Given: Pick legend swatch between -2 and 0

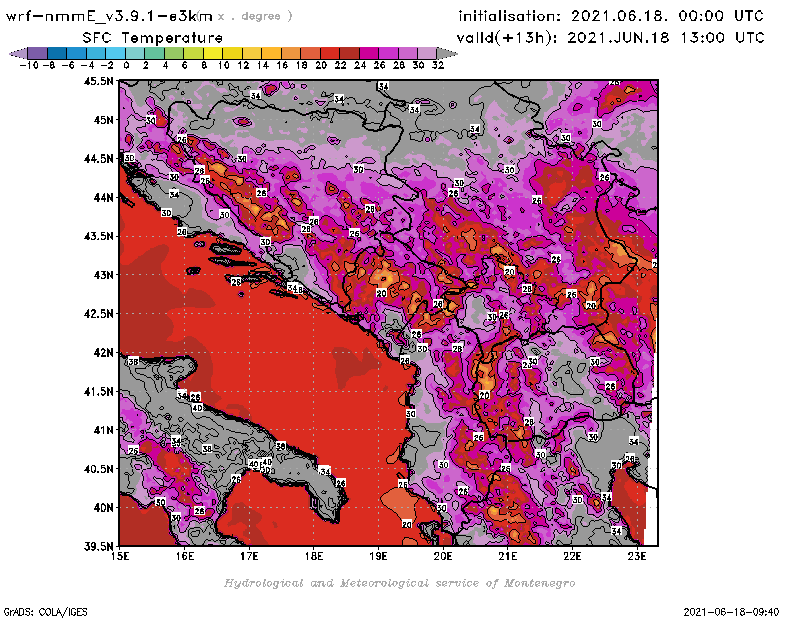Looking at the screenshot, I should point(115,53).
